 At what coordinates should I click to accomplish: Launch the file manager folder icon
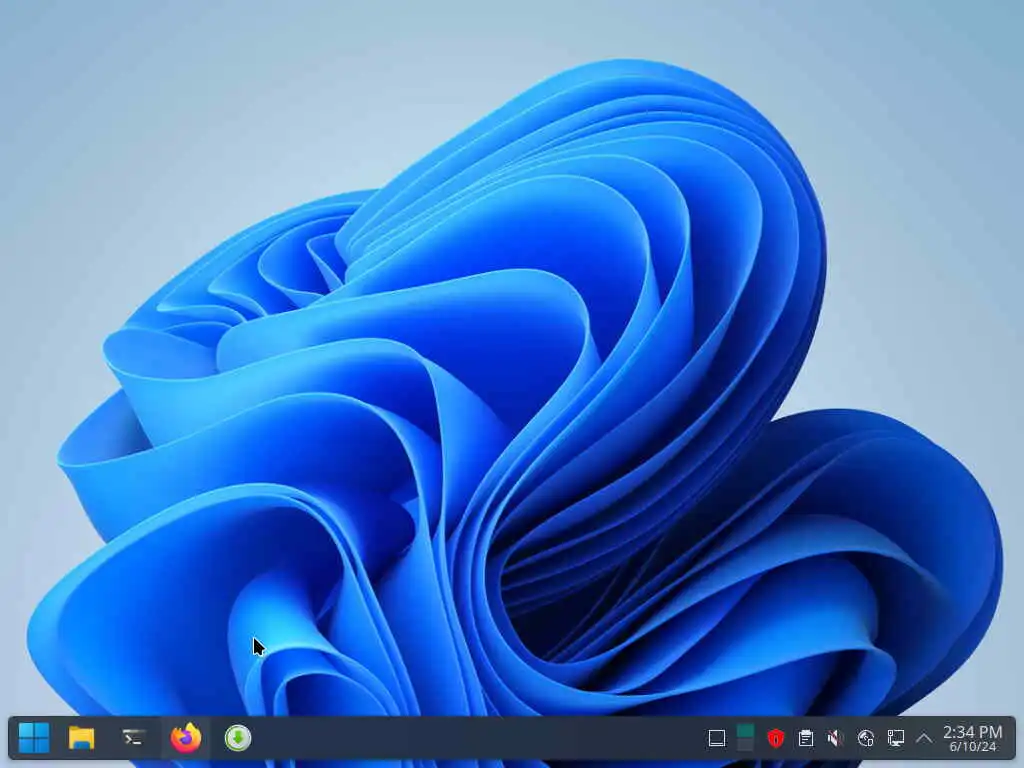[x=82, y=738]
